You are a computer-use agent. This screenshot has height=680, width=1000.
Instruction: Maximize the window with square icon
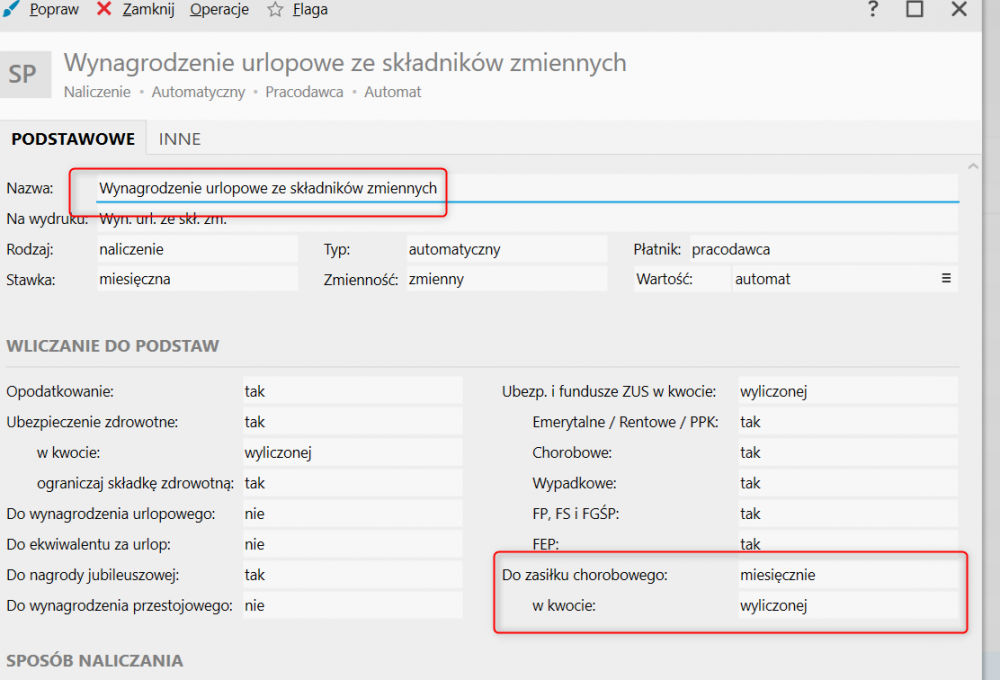click(x=914, y=10)
